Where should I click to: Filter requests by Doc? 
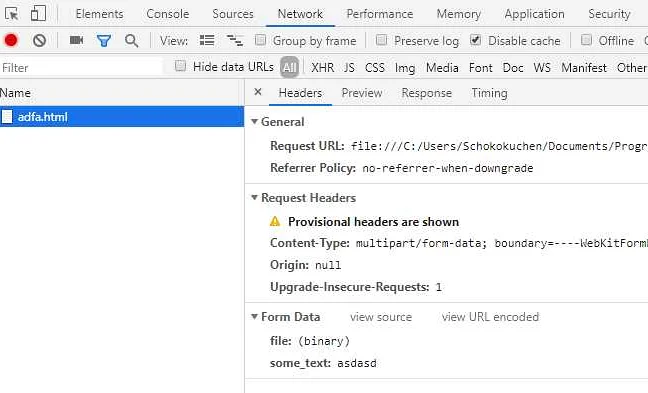[x=513, y=67]
